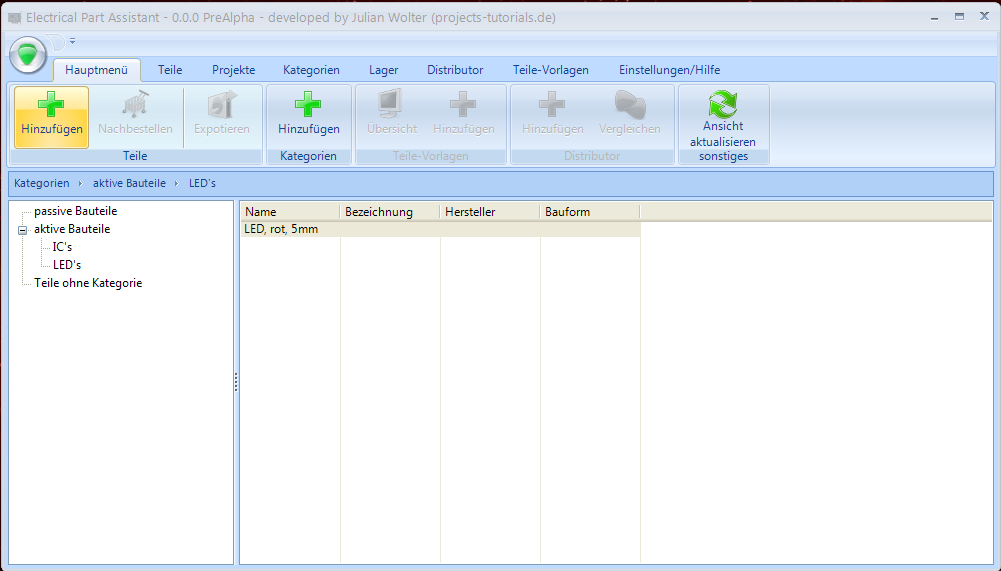Click Kategorien in the breadcrumb bar
Viewport: 1001px width, 571px height.
[41, 183]
